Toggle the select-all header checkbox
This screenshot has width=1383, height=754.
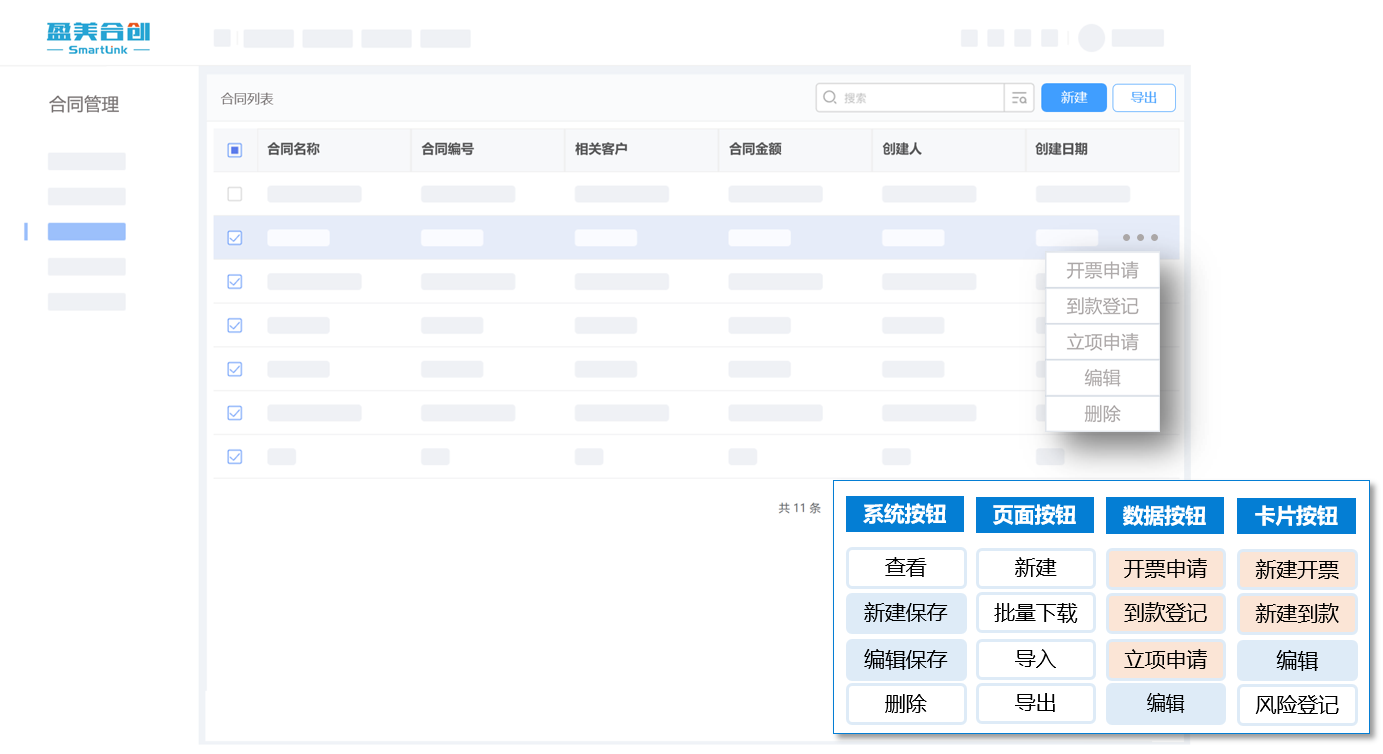pyautogui.click(x=235, y=150)
